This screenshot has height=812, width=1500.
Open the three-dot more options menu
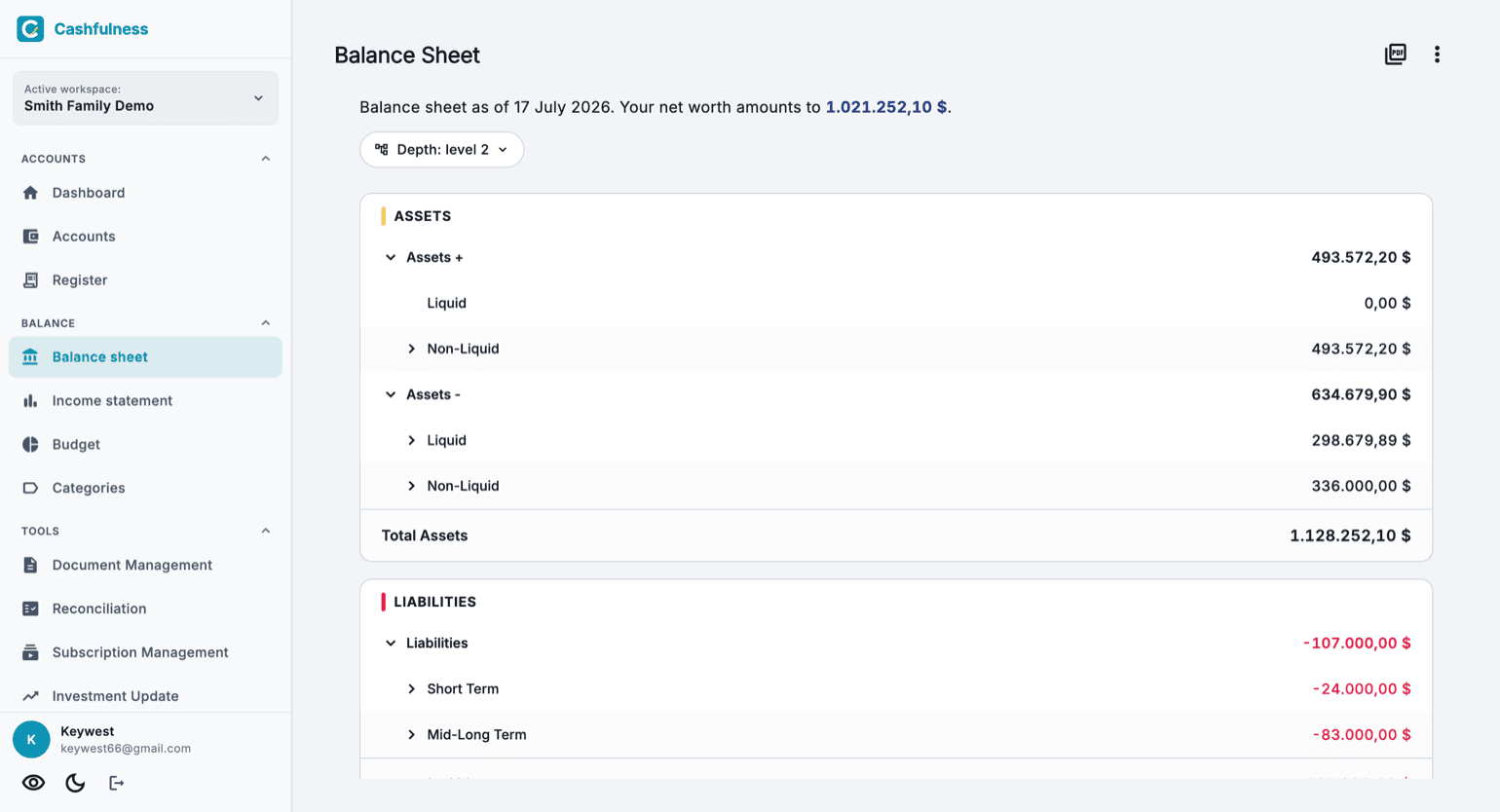pyautogui.click(x=1437, y=55)
